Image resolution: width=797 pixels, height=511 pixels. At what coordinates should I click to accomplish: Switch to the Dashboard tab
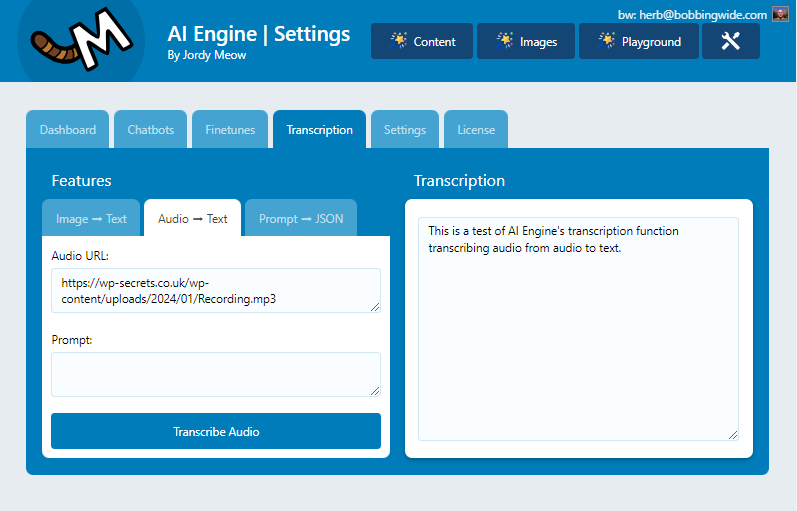pyautogui.click(x=68, y=130)
